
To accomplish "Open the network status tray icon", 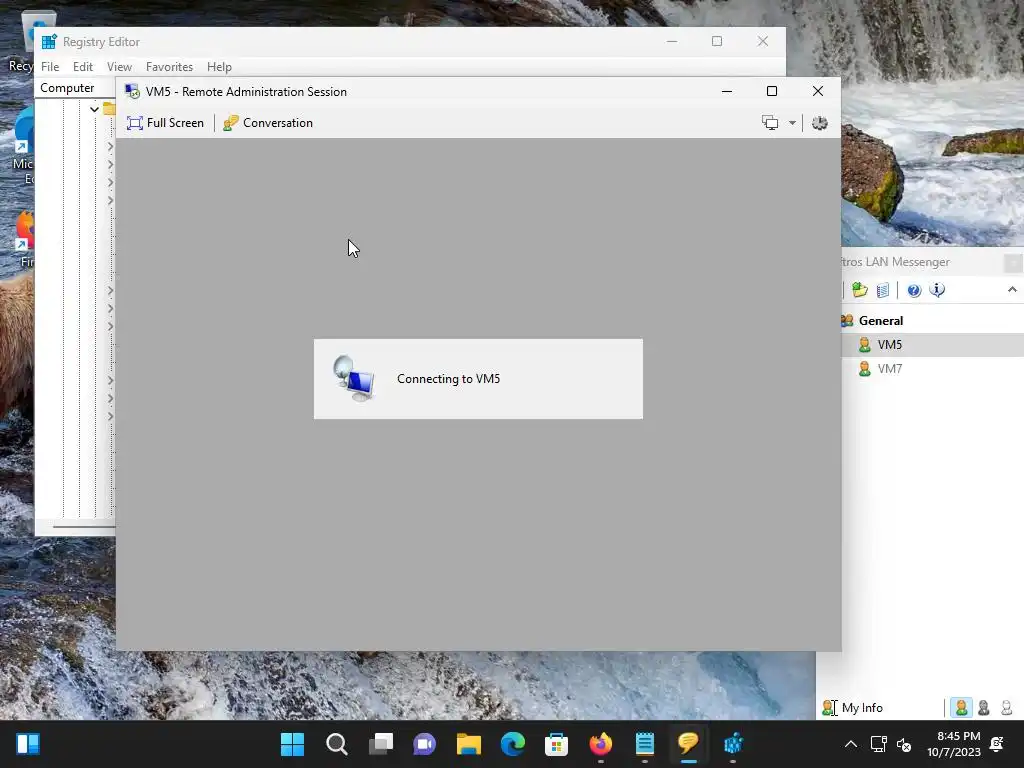I will click(879, 744).
